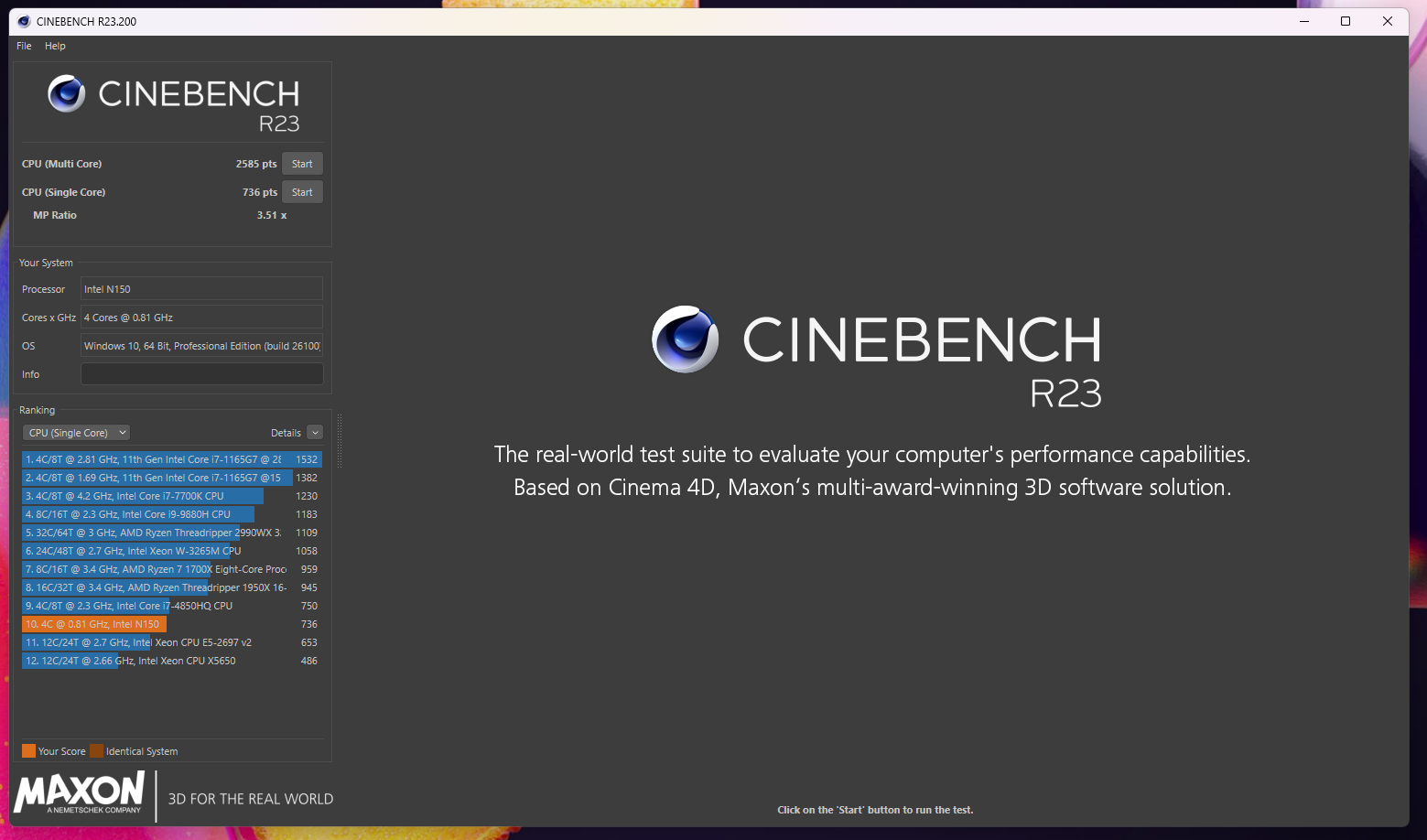1427x840 pixels.
Task: Click the Info text field
Action: click(201, 374)
